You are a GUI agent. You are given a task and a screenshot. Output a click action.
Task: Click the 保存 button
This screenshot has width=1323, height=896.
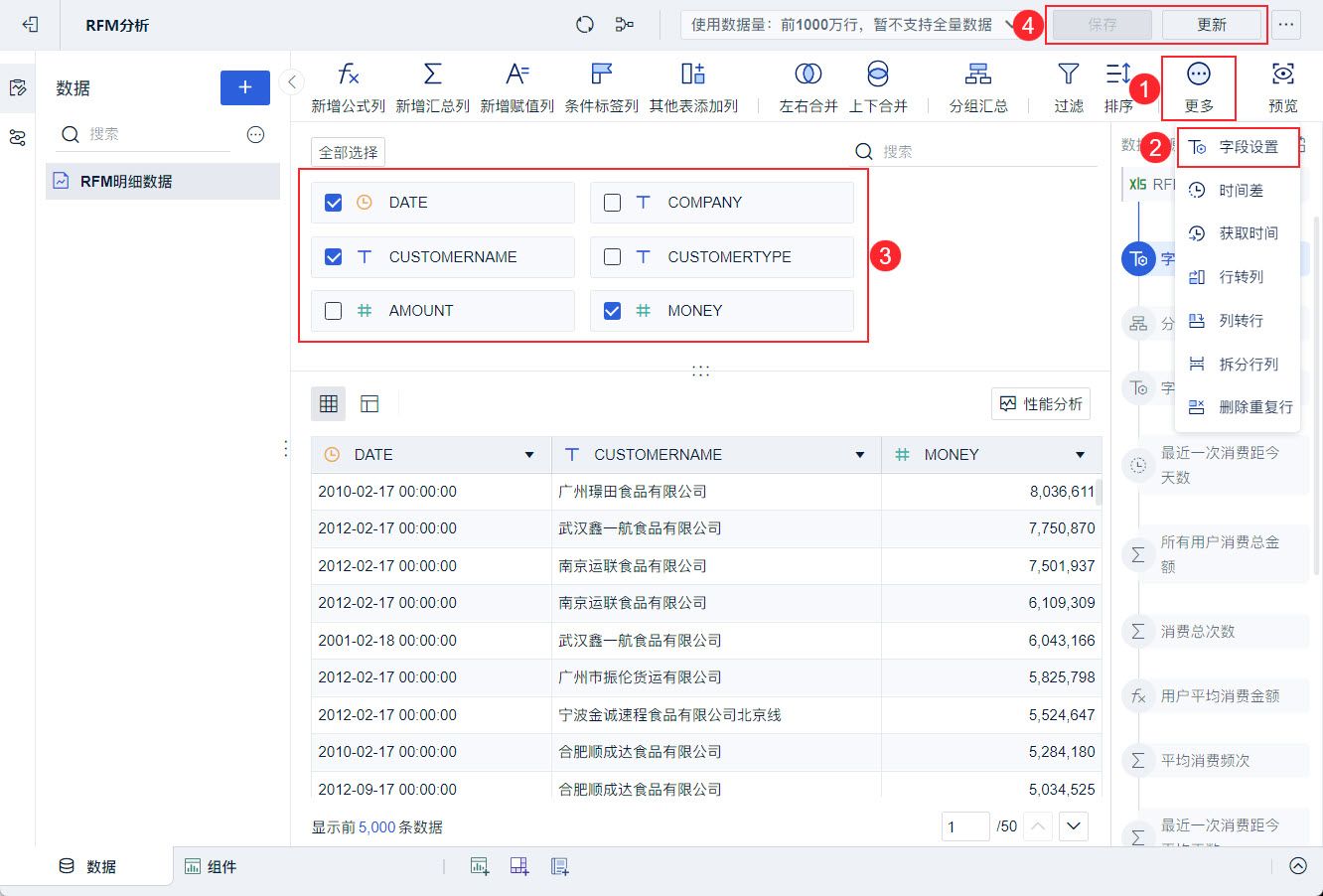point(1102,25)
